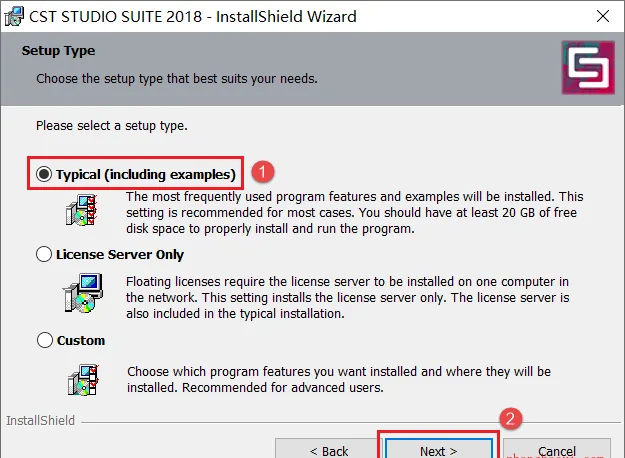Click the License Server Only computer icon
The height and width of the screenshot is (458, 625).
[x=83, y=293]
